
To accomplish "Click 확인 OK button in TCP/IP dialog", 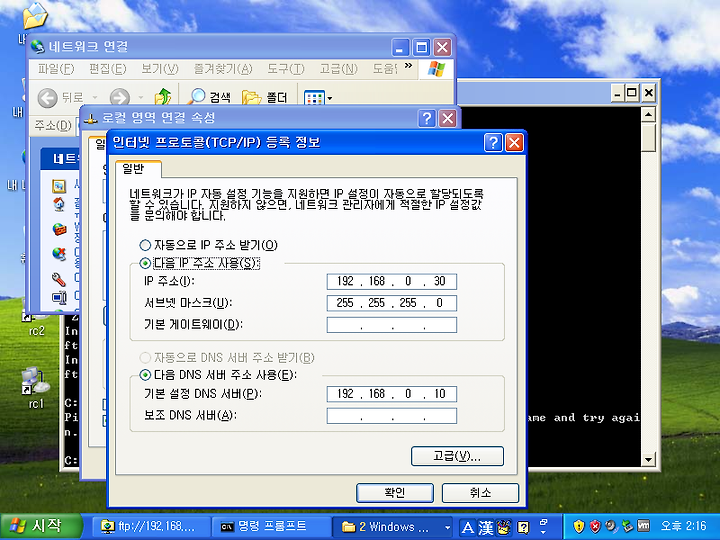I will click(x=395, y=493).
